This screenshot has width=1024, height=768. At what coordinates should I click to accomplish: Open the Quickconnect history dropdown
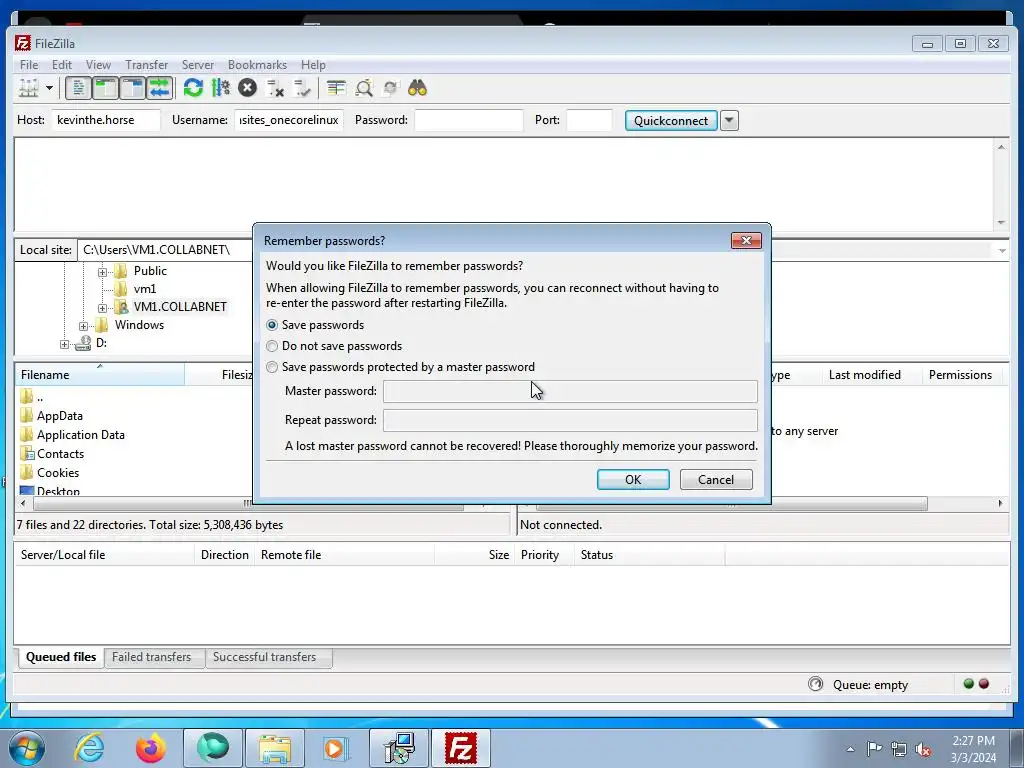coord(729,120)
